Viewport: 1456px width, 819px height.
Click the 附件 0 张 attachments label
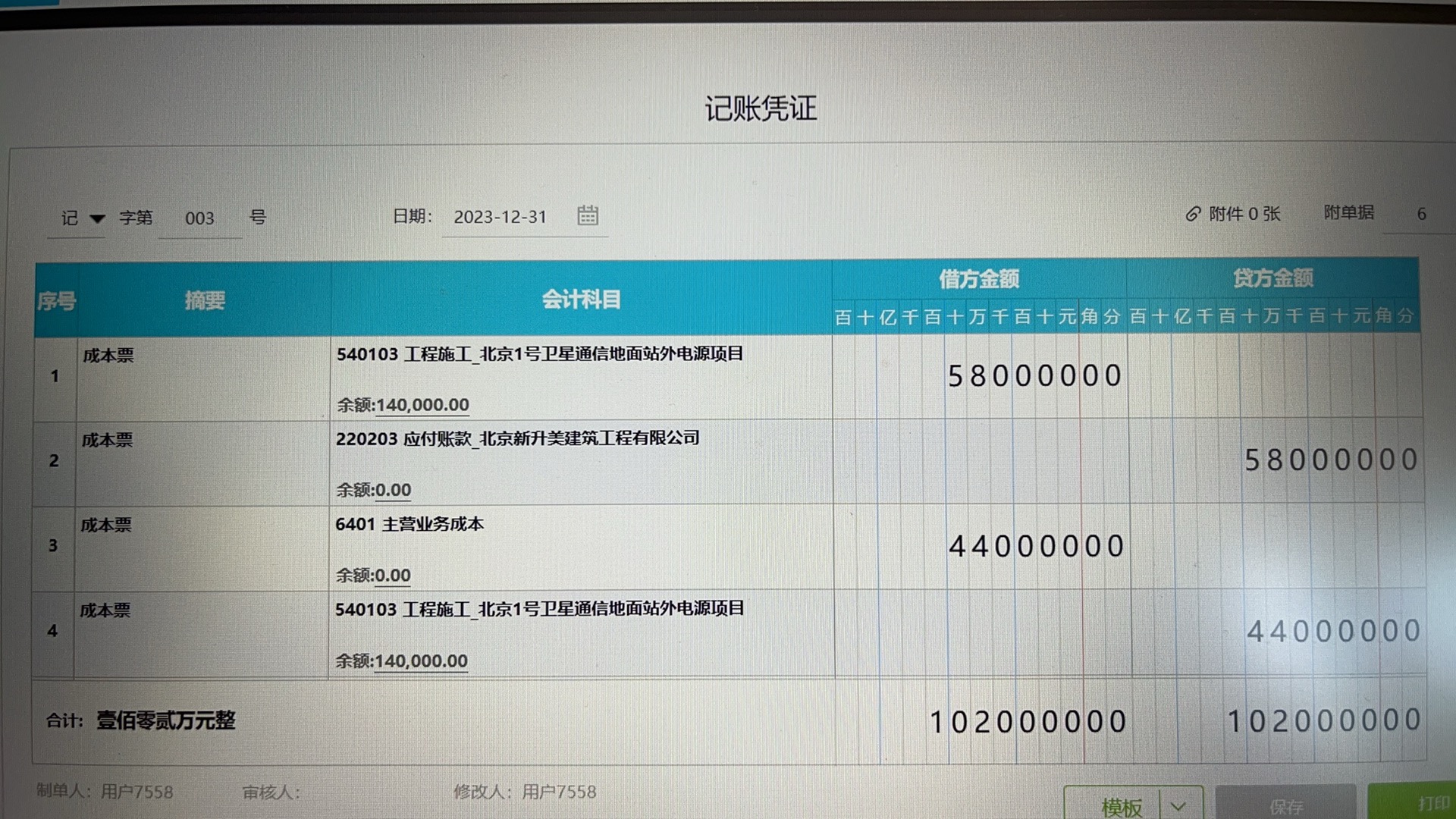click(x=1244, y=214)
